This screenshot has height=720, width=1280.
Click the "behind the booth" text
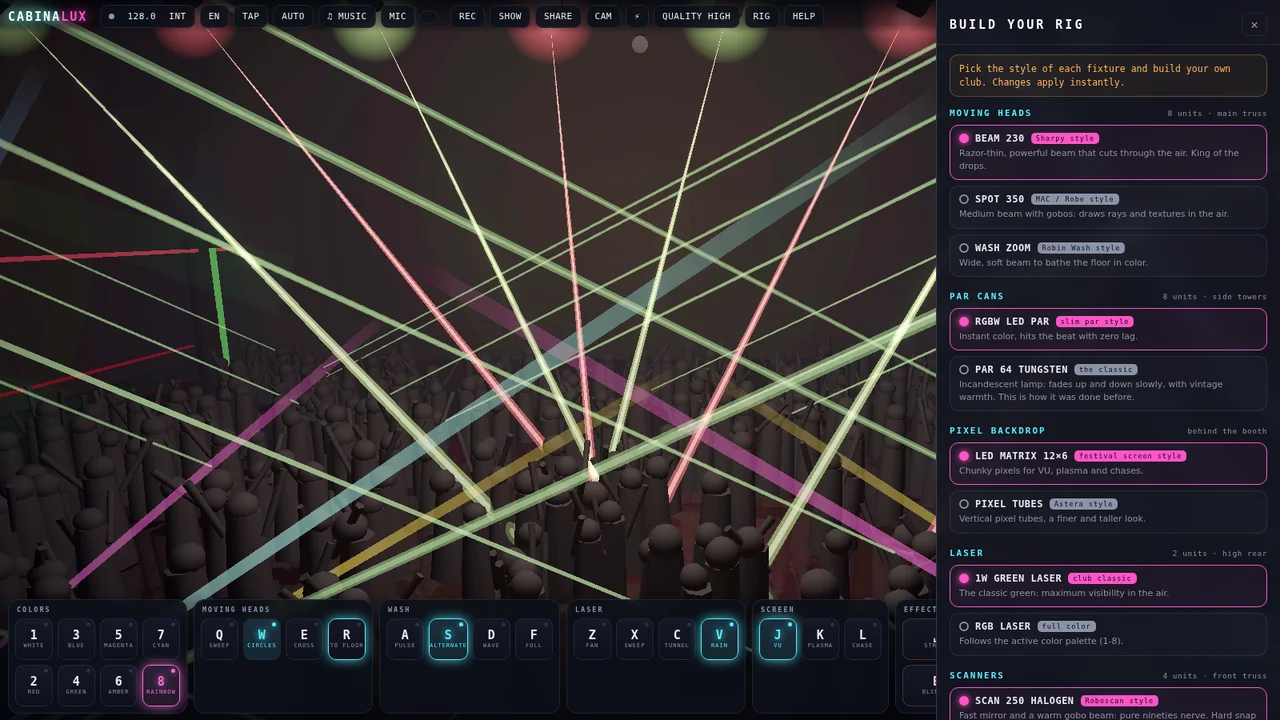click(x=1227, y=431)
